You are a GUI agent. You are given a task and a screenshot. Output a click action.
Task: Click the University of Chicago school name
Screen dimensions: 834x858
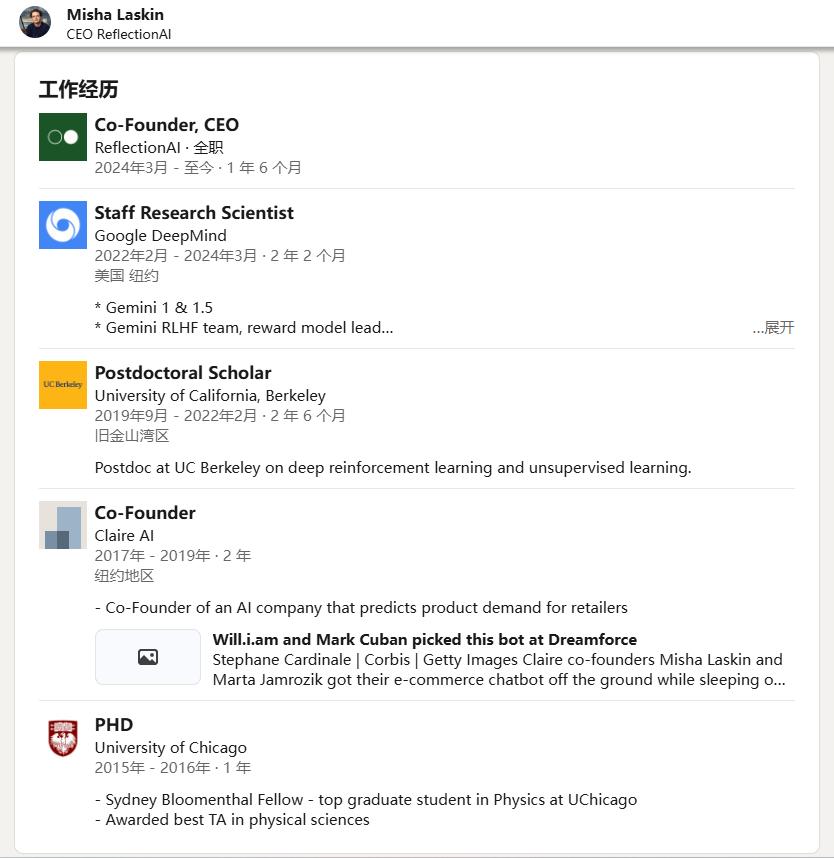click(171, 748)
